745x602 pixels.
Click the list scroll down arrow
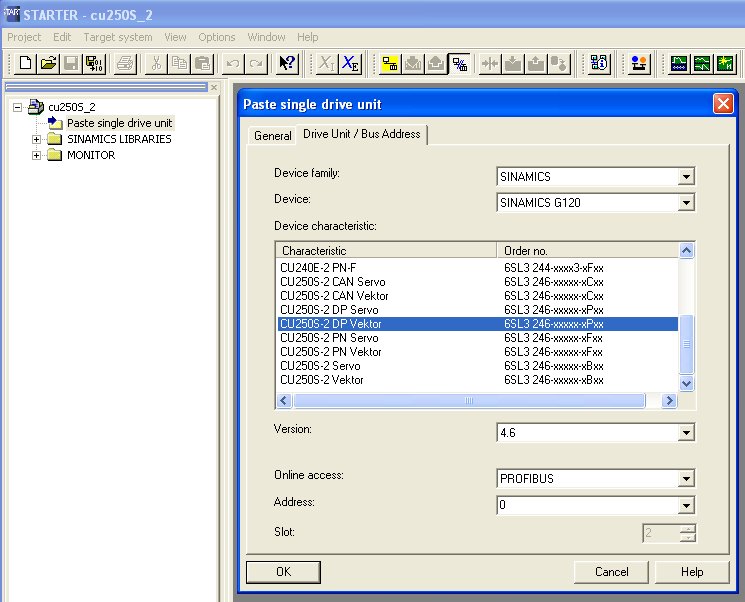tap(687, 383)
